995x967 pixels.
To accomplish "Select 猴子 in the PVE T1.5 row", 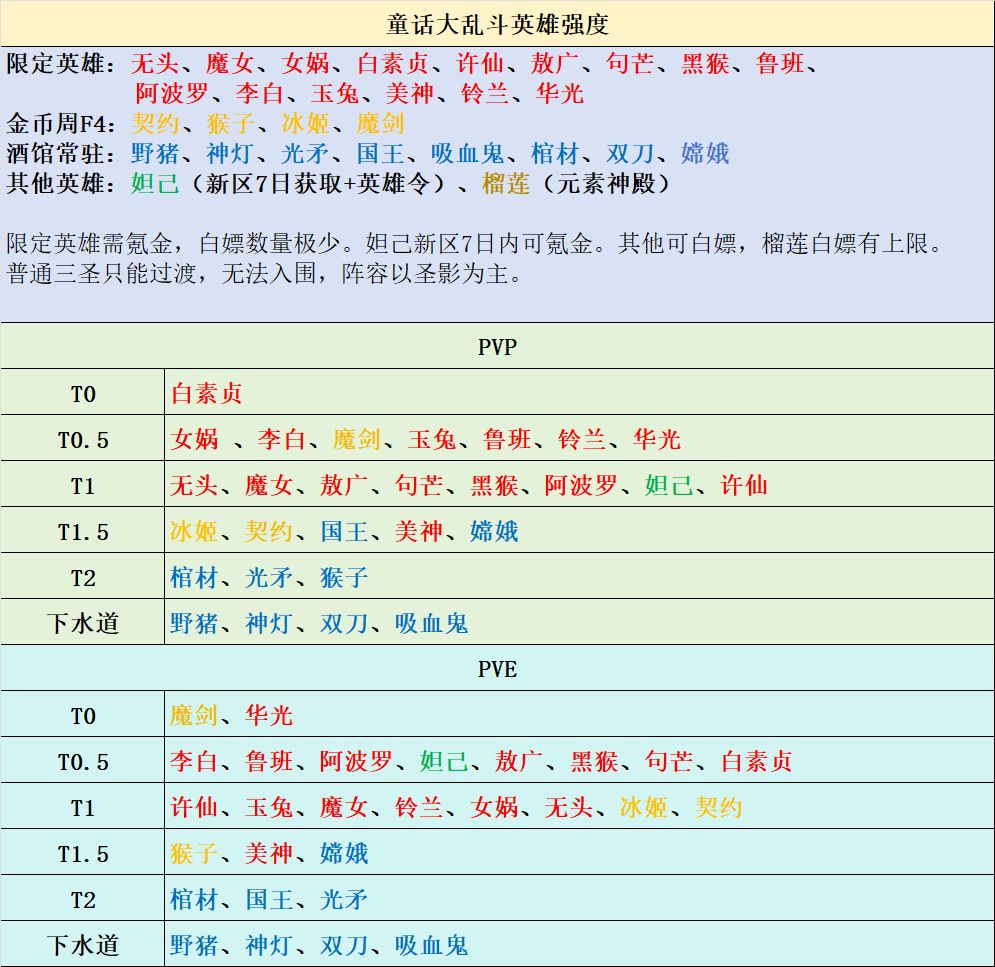I will (x=194, y=853).
